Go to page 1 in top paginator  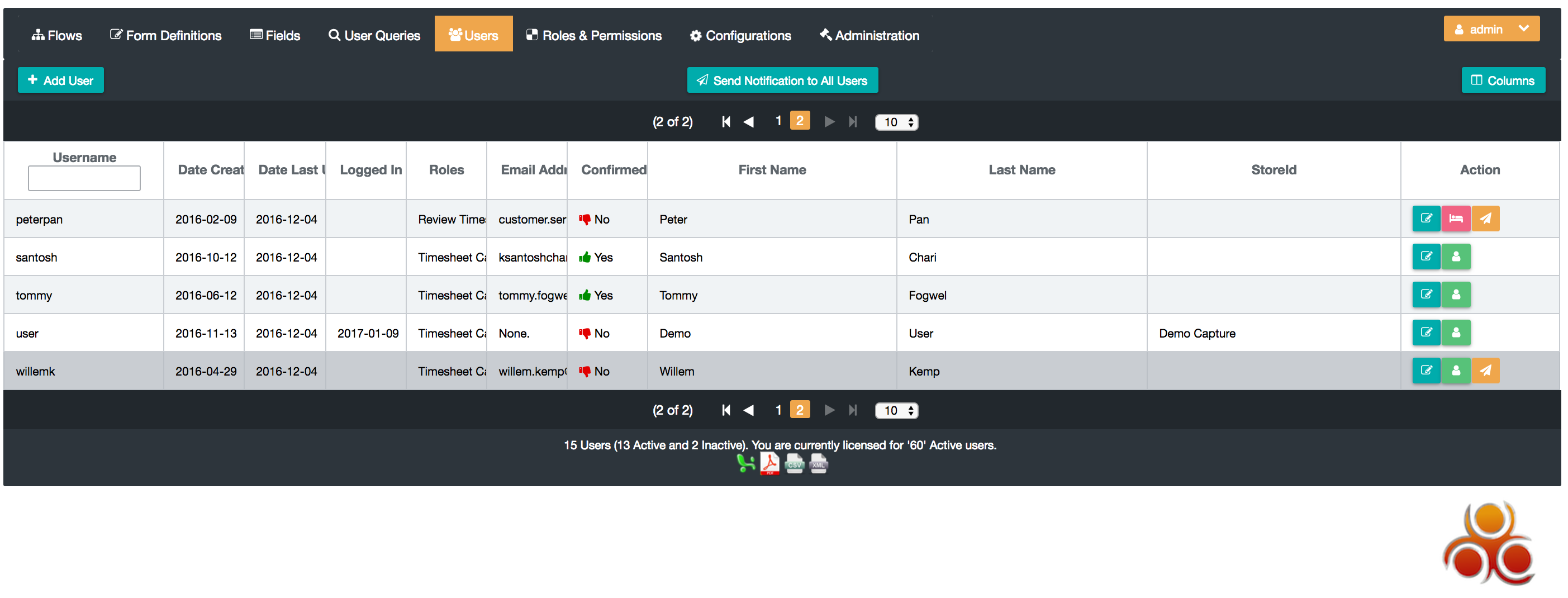point(778,121)
